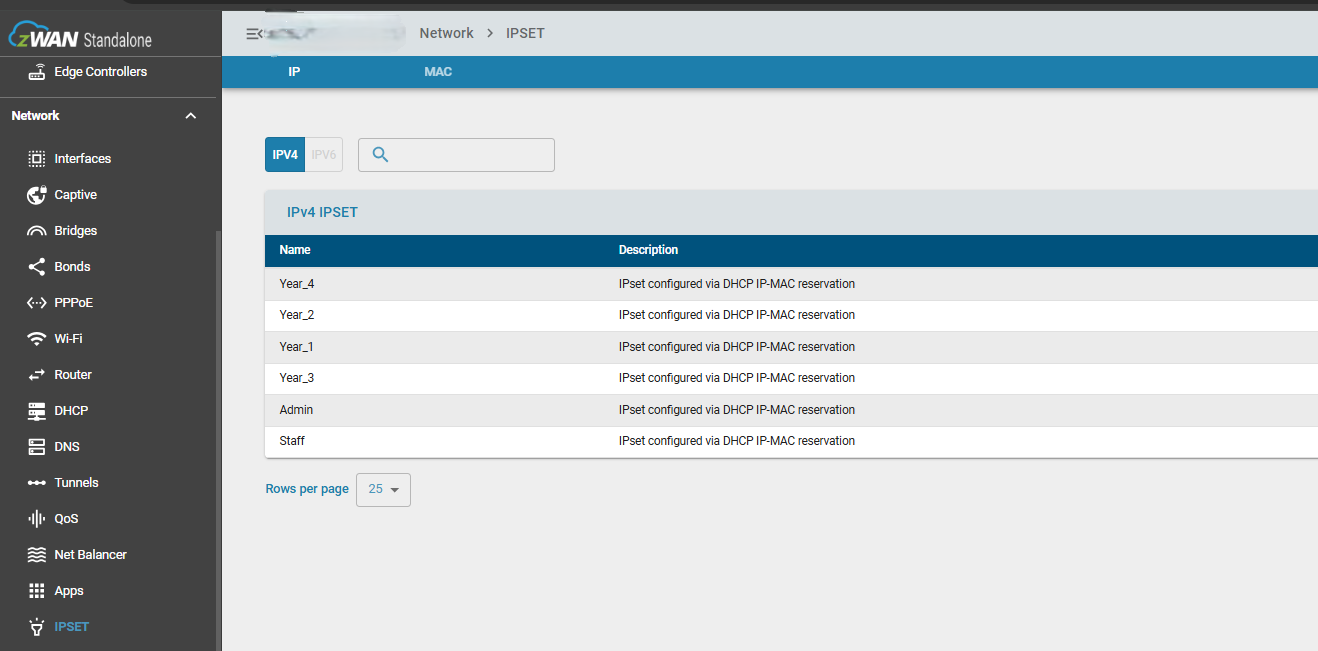The height and width of the screenshot is (651, 1318).
Task: Click the Captive portal globe icon
Action: pyautogui.click(x=37, y=195)
